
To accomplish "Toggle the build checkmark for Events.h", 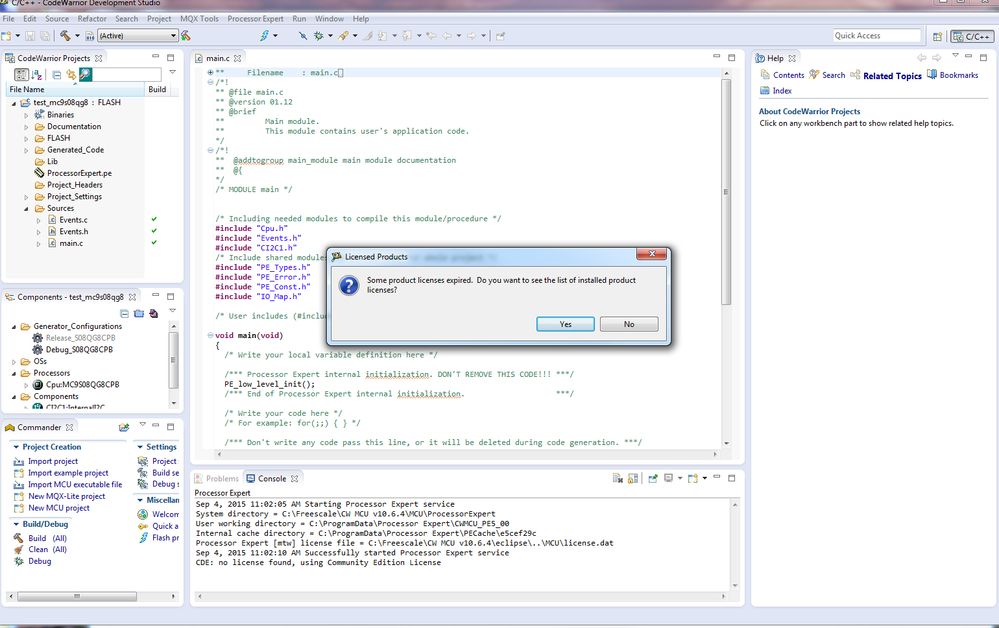I will [x=154, y=231].
